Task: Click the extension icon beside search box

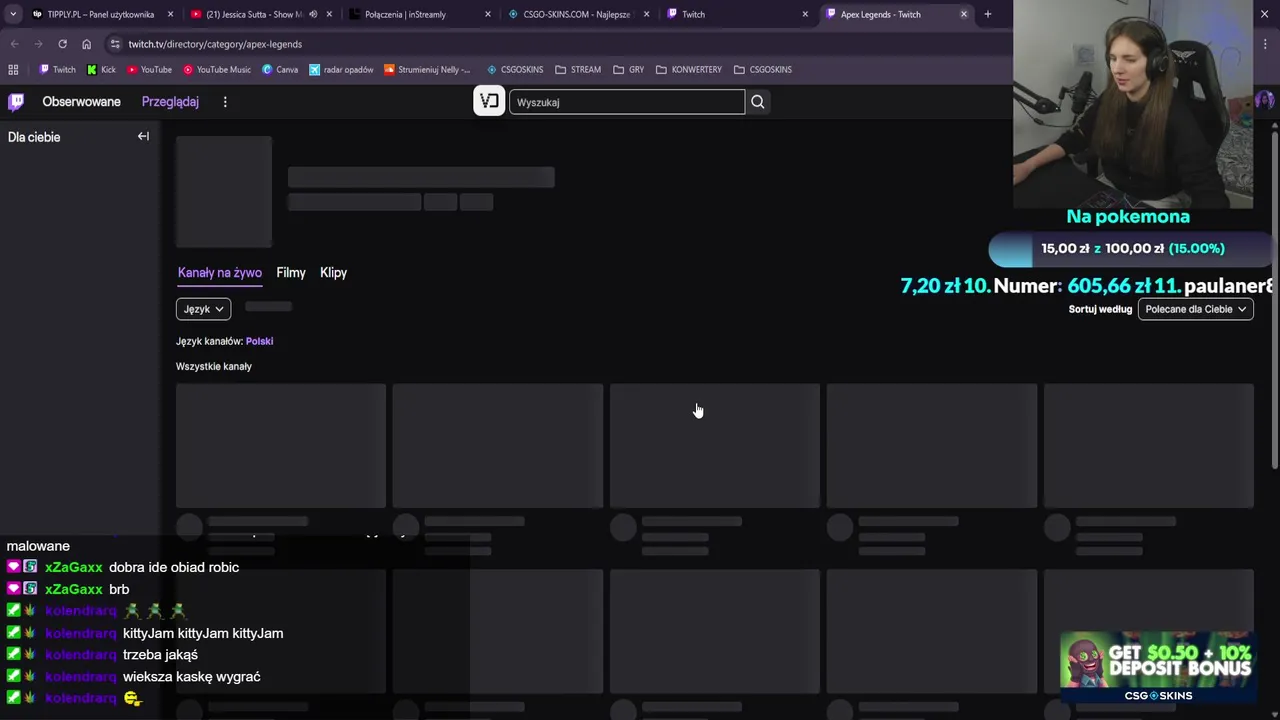Action: click(x=489, y=101)
